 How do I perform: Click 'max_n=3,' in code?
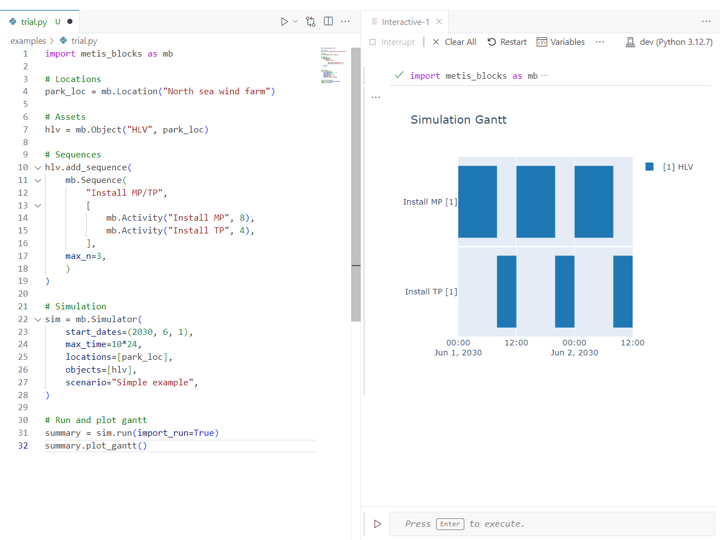tap(85, 256)
